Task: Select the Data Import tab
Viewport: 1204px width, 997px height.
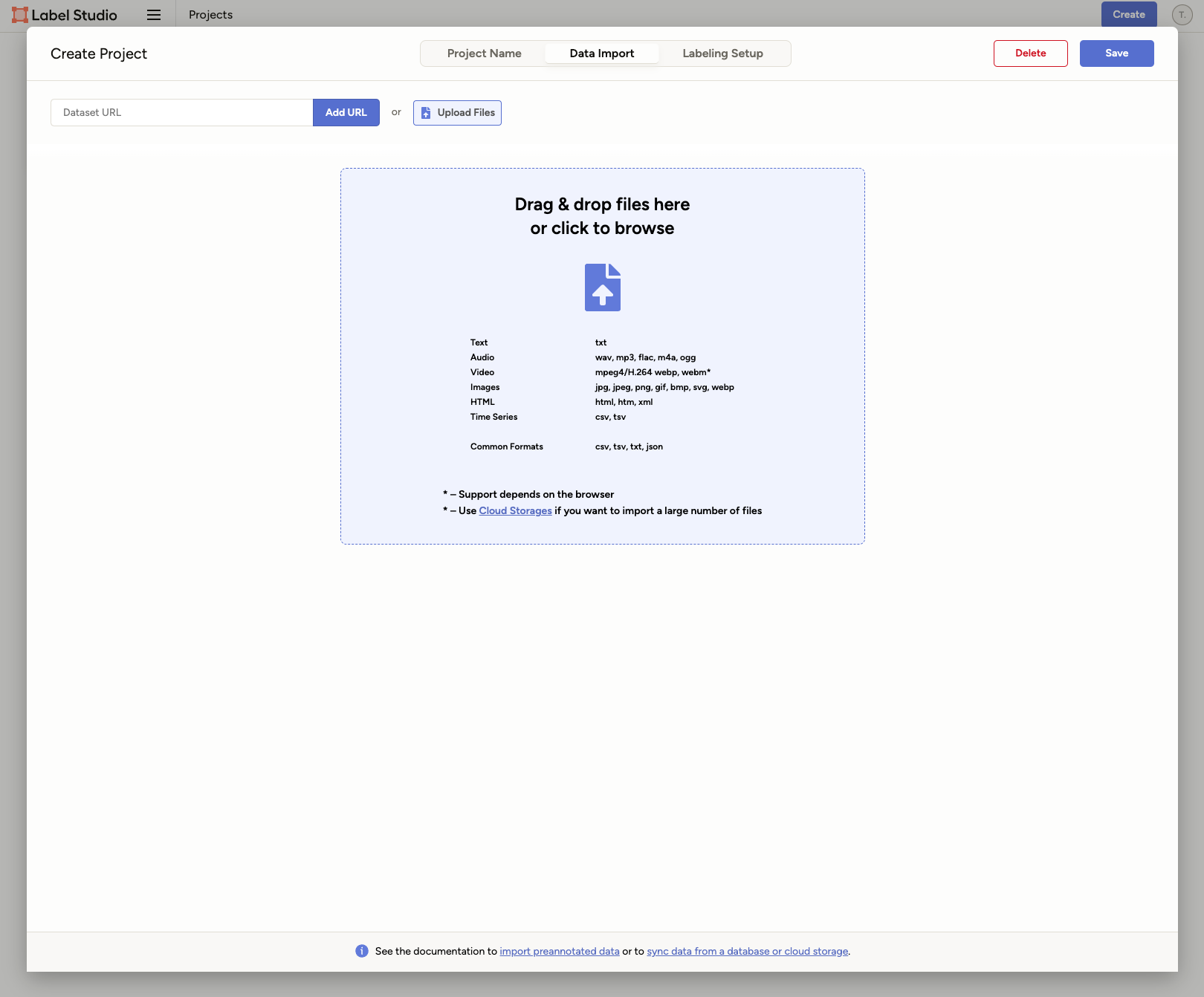Action: coord(602,53)
